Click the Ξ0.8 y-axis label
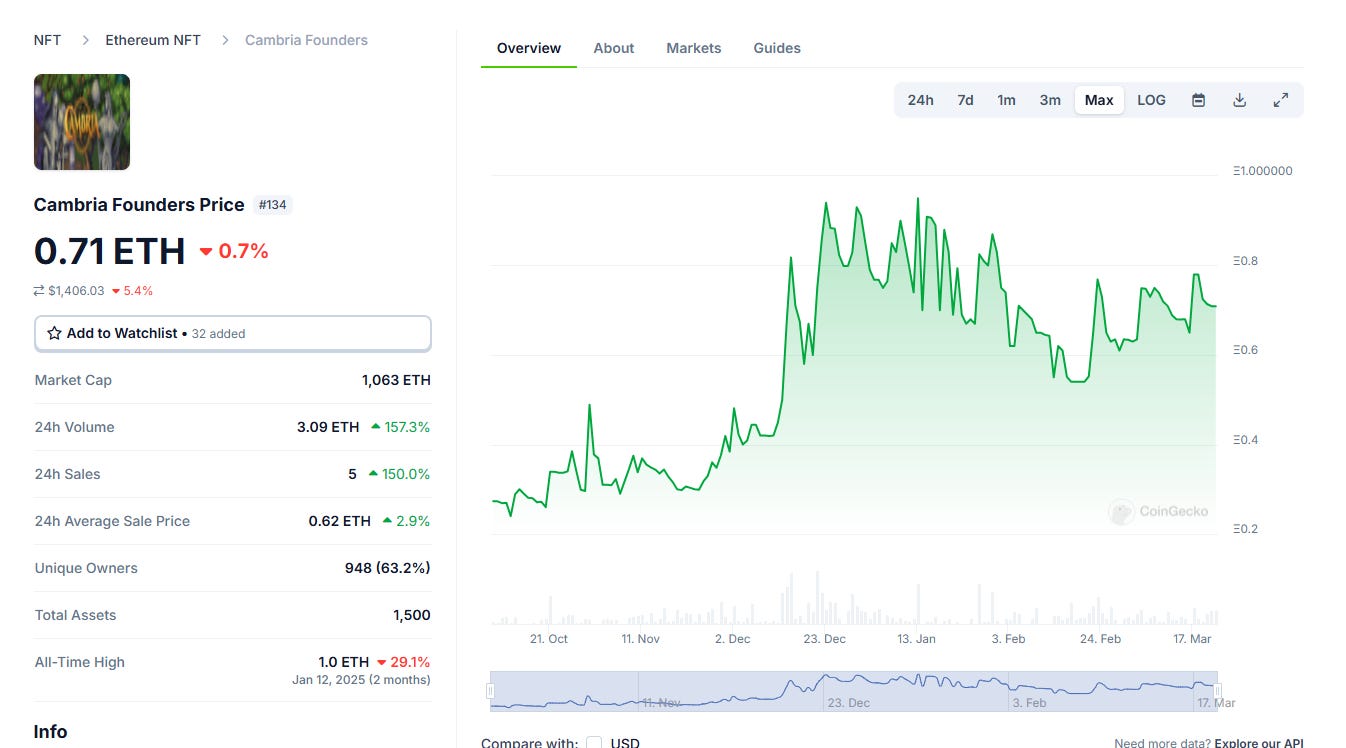1346x748 pixels. tap(1246, 261)
